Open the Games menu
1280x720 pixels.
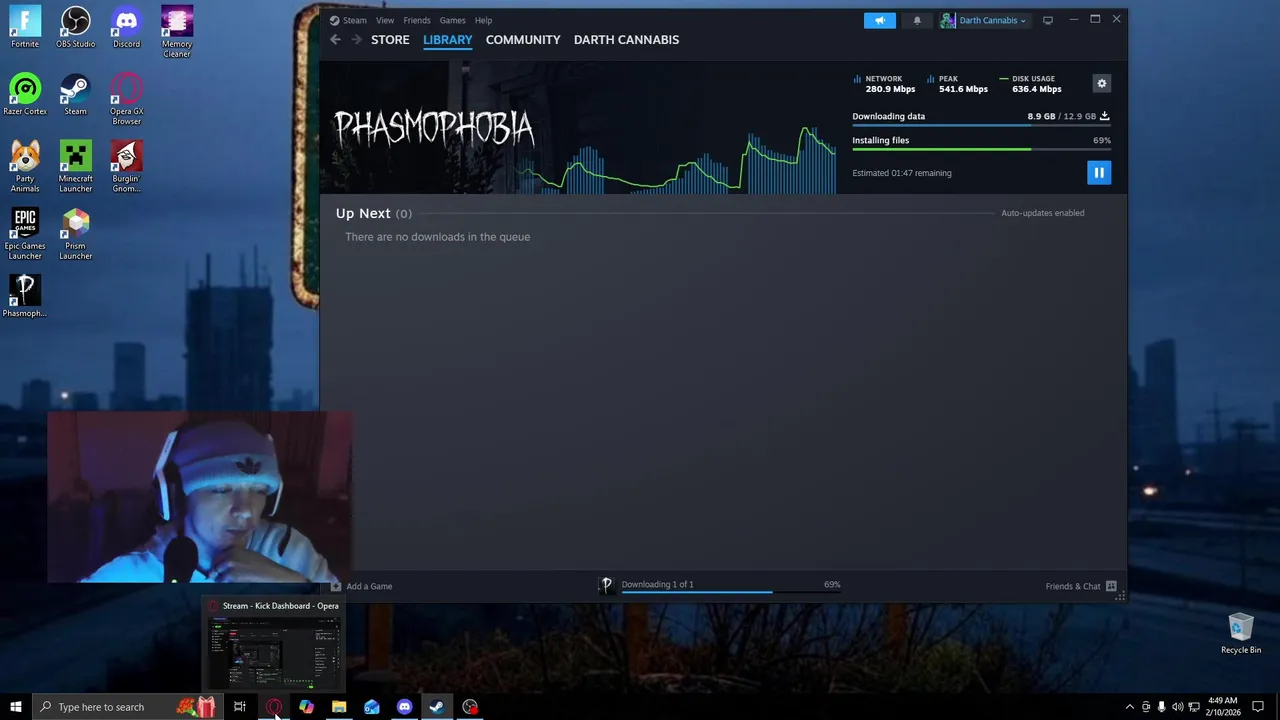[452, 20]
